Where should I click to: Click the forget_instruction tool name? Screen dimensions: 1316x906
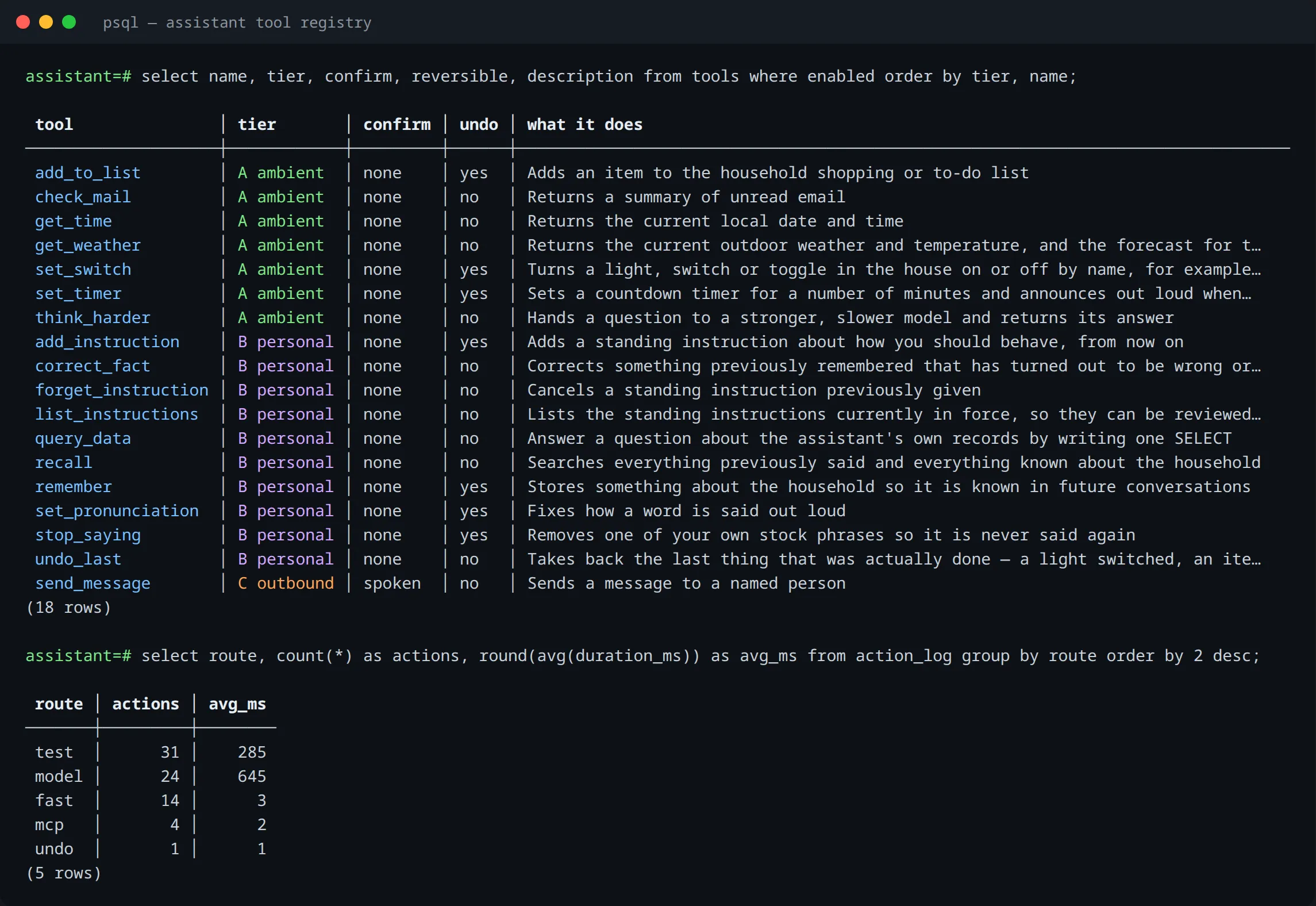coord(122,390)
